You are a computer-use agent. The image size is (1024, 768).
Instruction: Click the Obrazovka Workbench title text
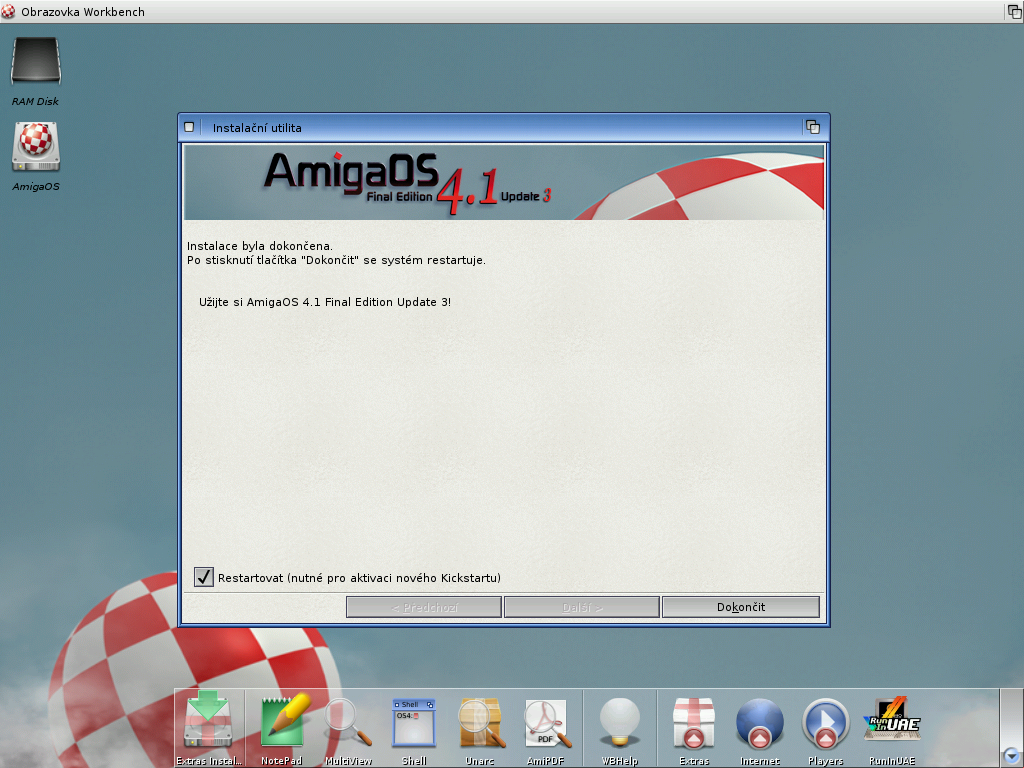tap(83, 12)
